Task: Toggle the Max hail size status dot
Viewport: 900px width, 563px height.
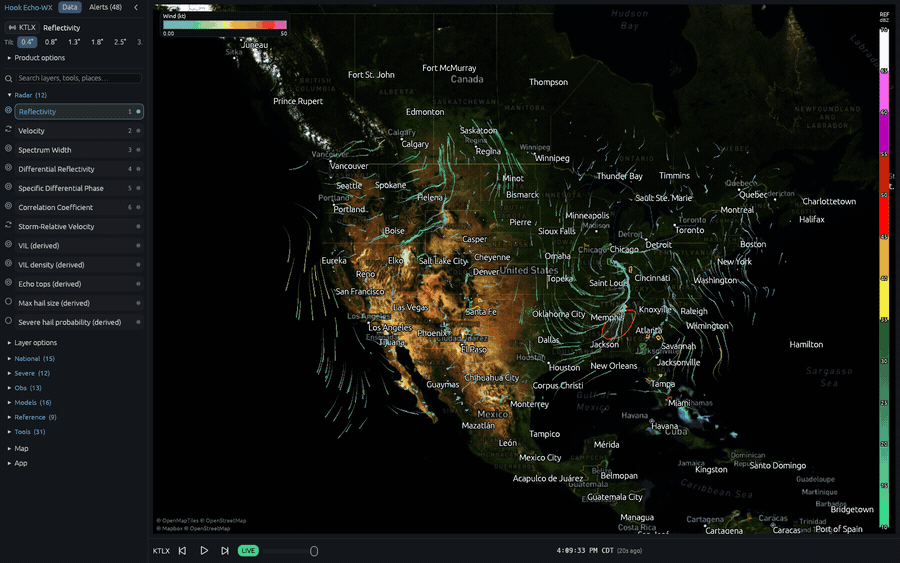Action: click(138, 303)
